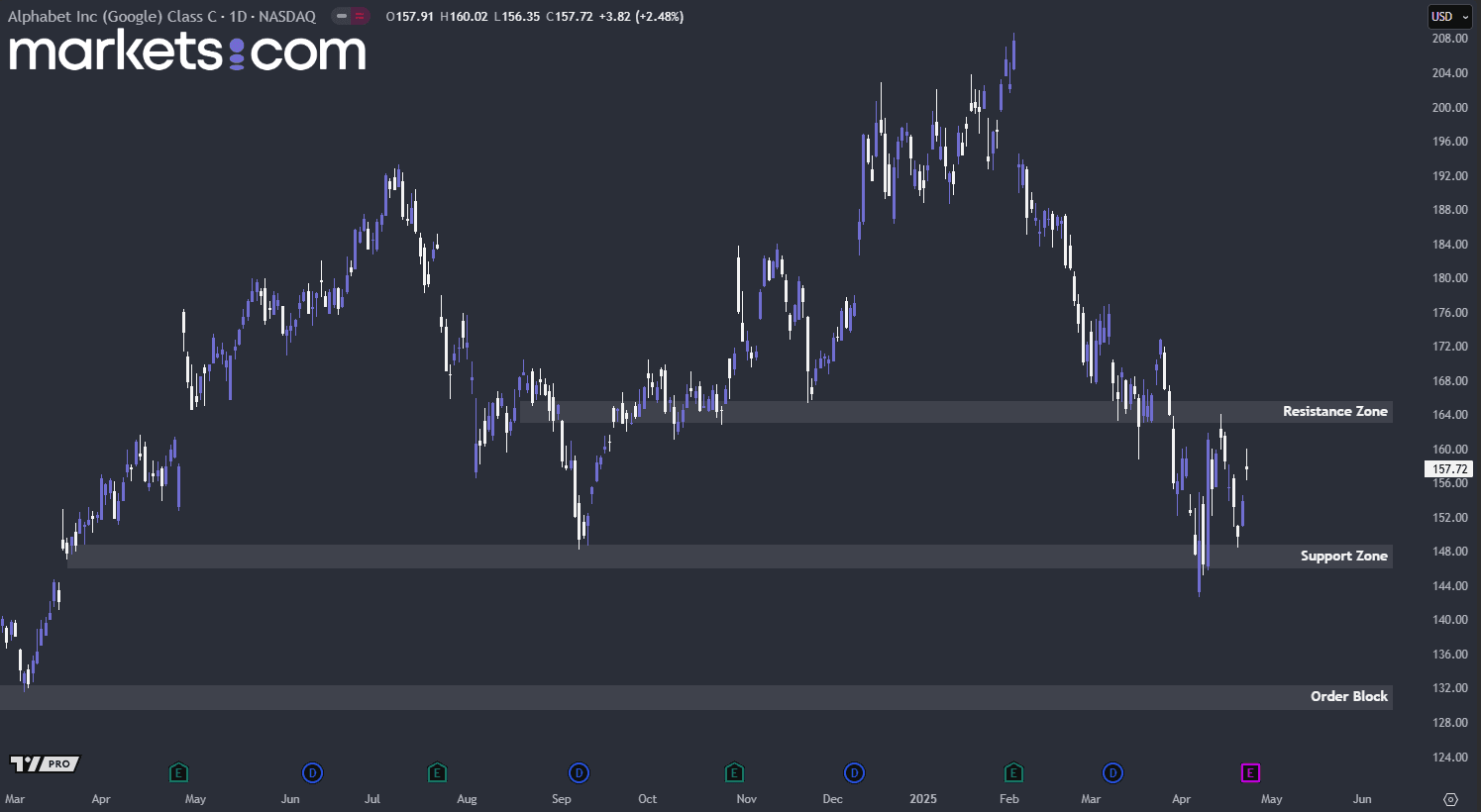Viewport: 1481px width, 812px height.
Task: Click the markets.com logo
Action: 187,51
